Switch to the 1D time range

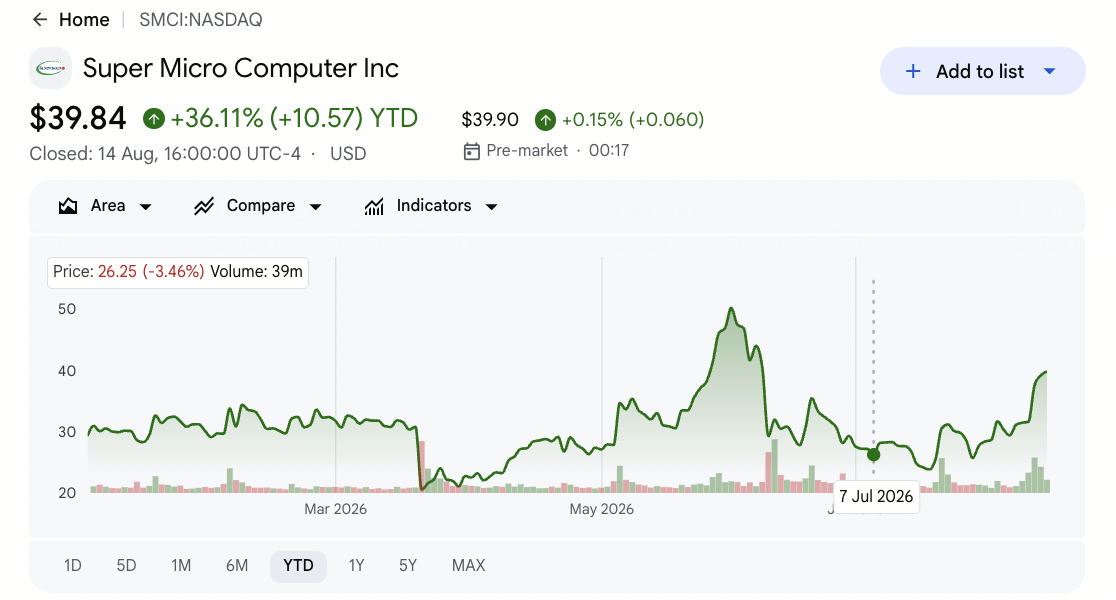[x=73, y=566]
